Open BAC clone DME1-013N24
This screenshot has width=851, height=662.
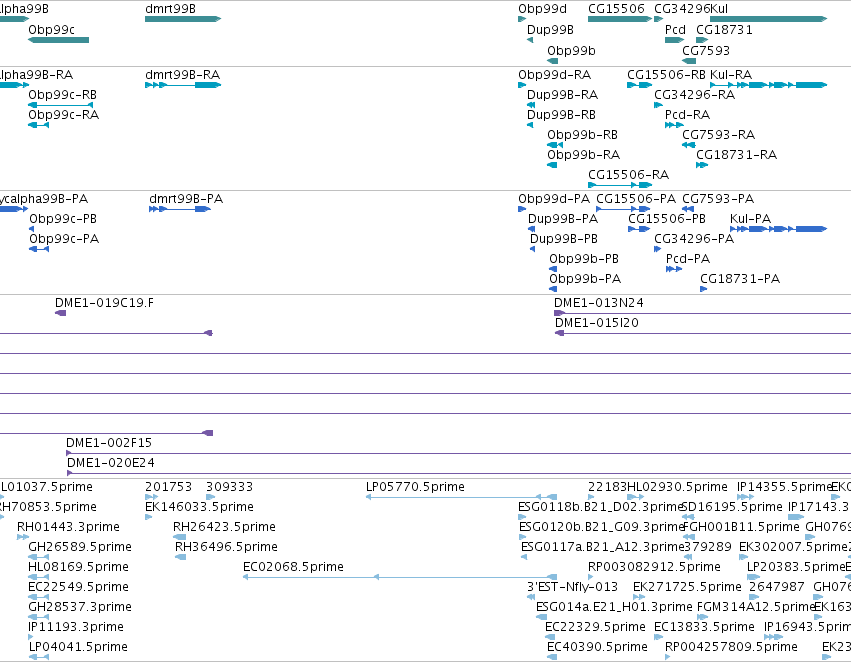pos(599,303)
